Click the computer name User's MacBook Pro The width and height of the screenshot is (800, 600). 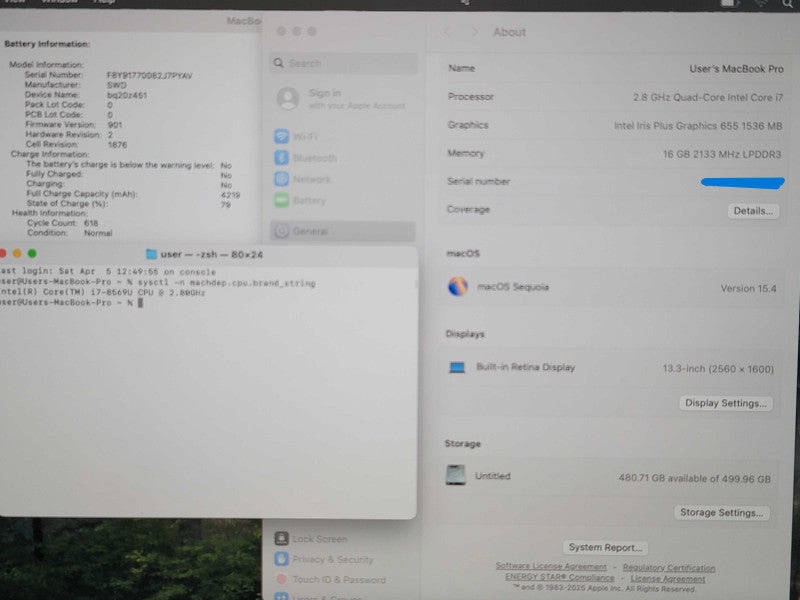coord(736,69)
